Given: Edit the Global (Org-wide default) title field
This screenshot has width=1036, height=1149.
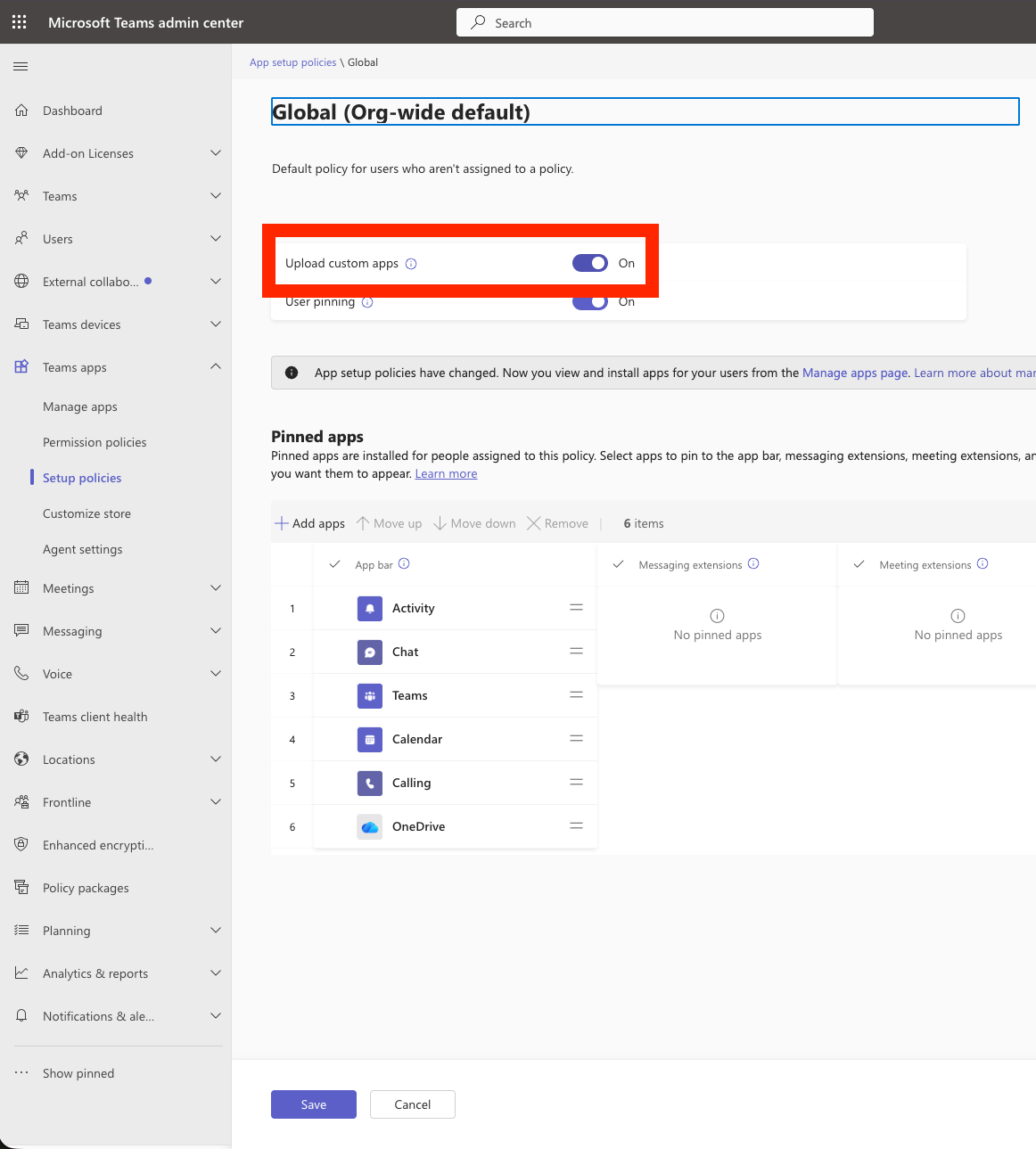Looking at the screenshot, I should point(645,111).
